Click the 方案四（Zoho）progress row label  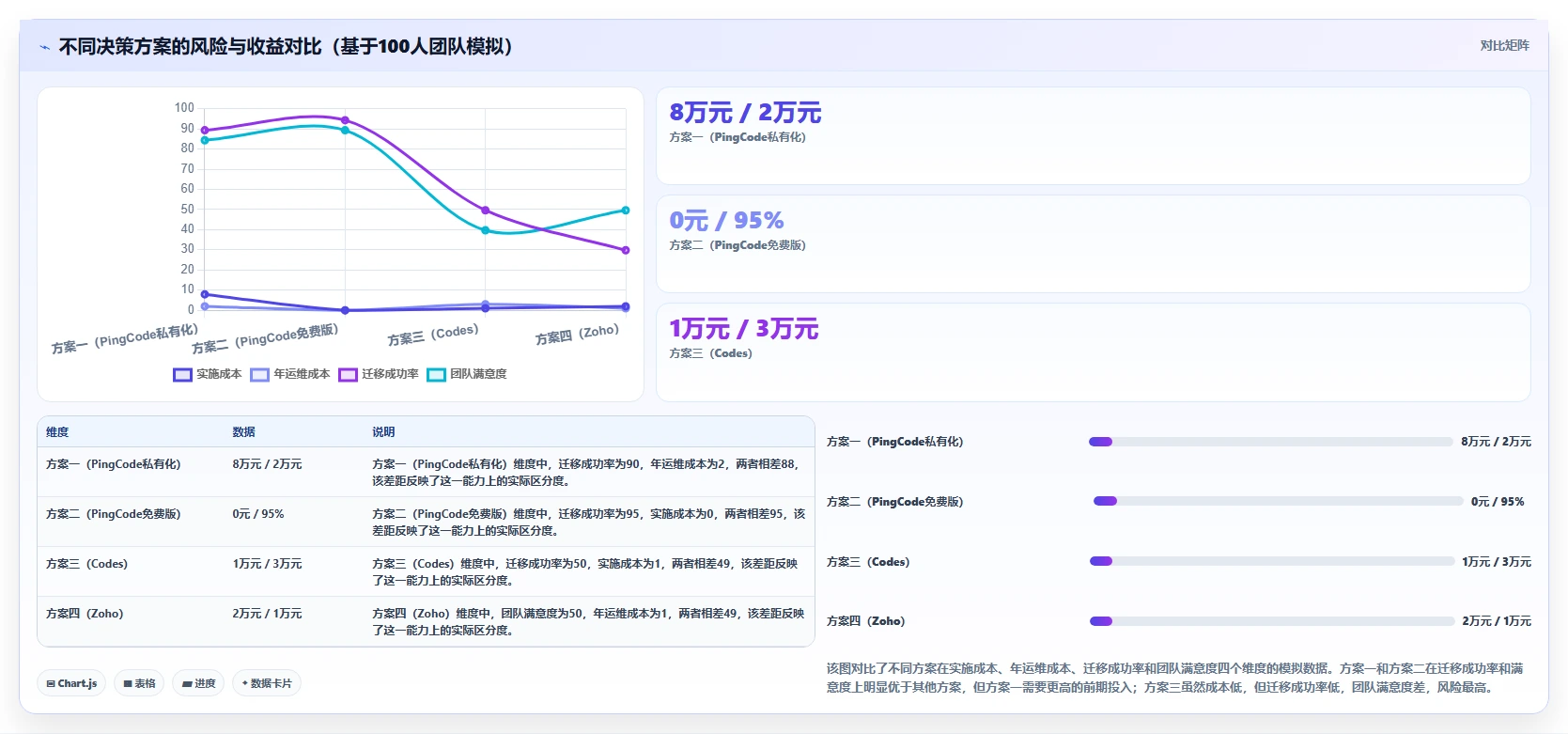point(865,621)
